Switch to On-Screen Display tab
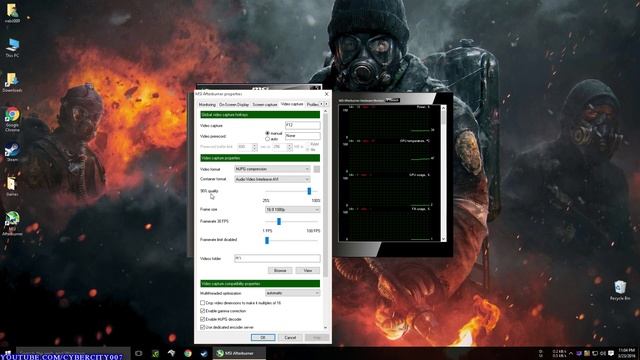Image resolution: width=640 pixels, height=360 pixels. (x=234, y=105)
